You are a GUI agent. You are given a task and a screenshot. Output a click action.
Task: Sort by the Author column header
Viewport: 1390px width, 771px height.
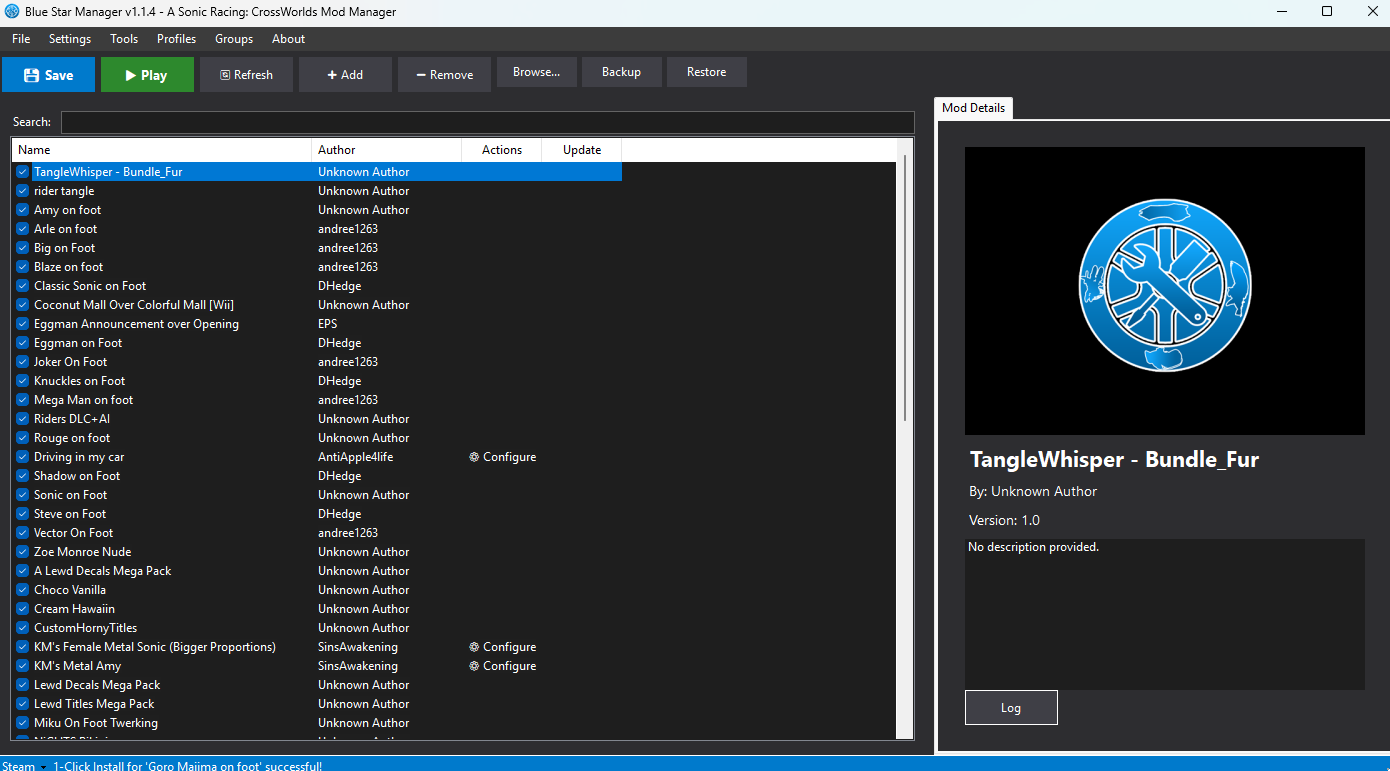(x=387, y=150)
